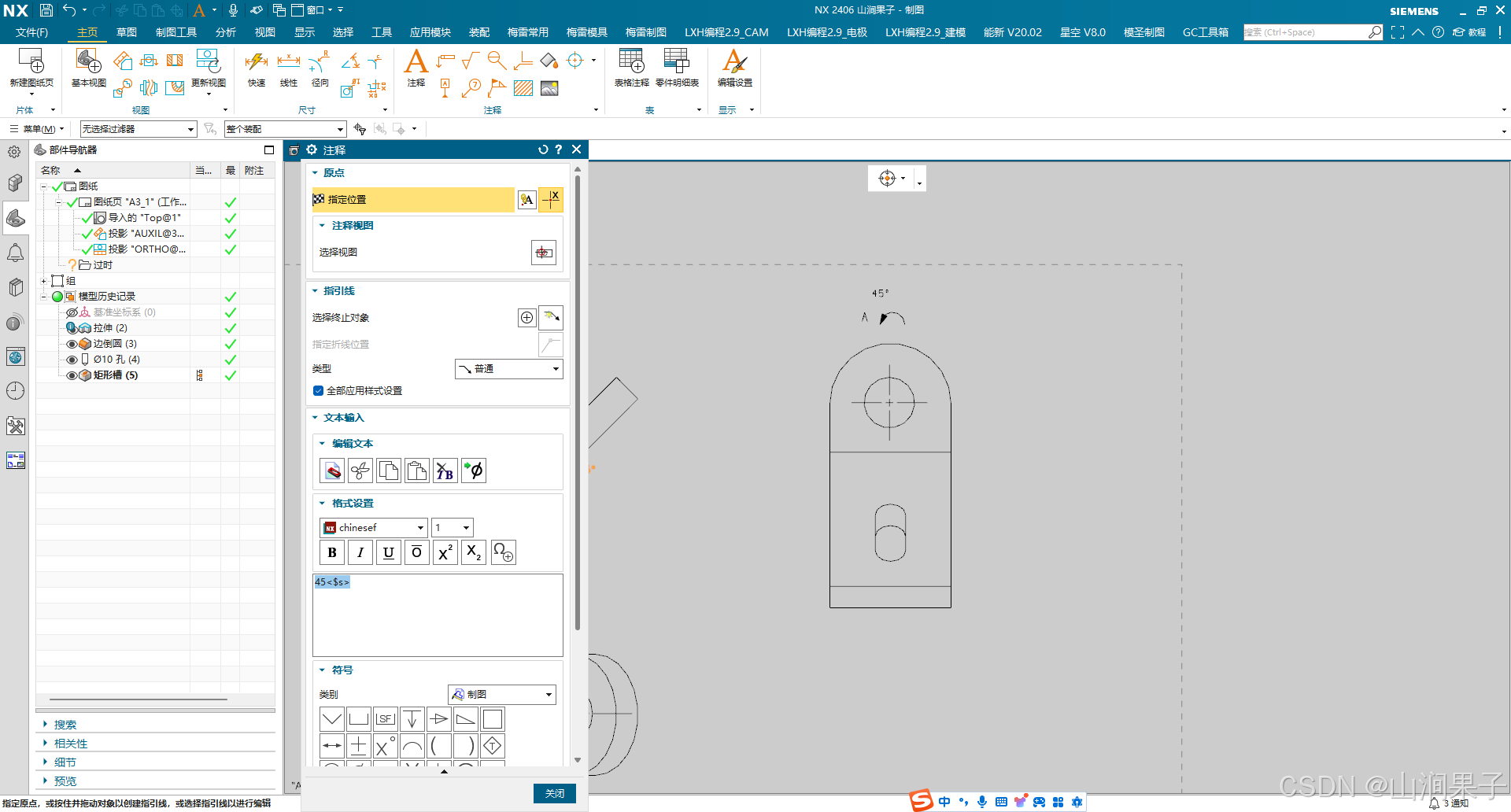Click the omega special symbol icon
Viewport: 1511px width, 812px height.
pos(504,552)
